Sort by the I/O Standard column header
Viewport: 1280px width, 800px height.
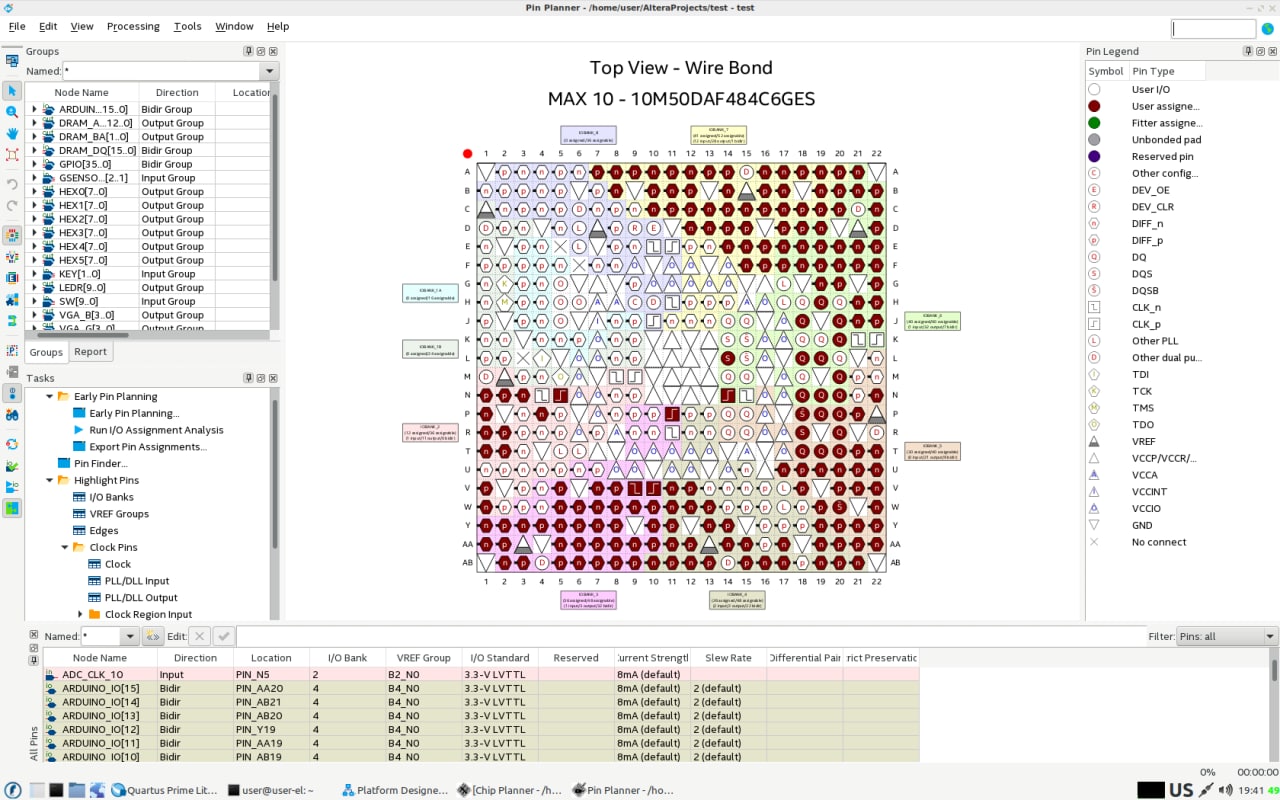pyautogui.click(x=500, y=657)
